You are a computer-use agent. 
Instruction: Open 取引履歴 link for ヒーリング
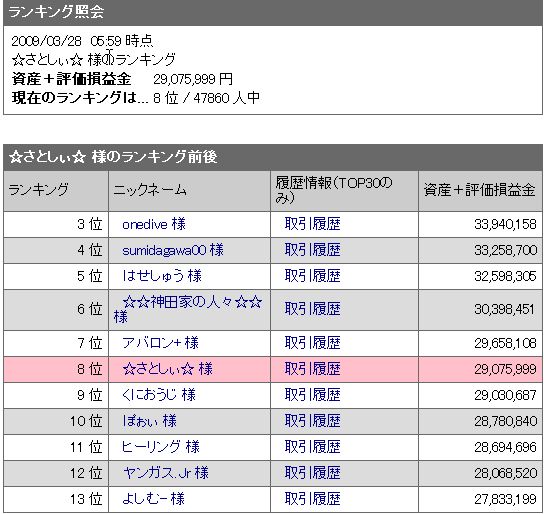(x=312, y=447)
